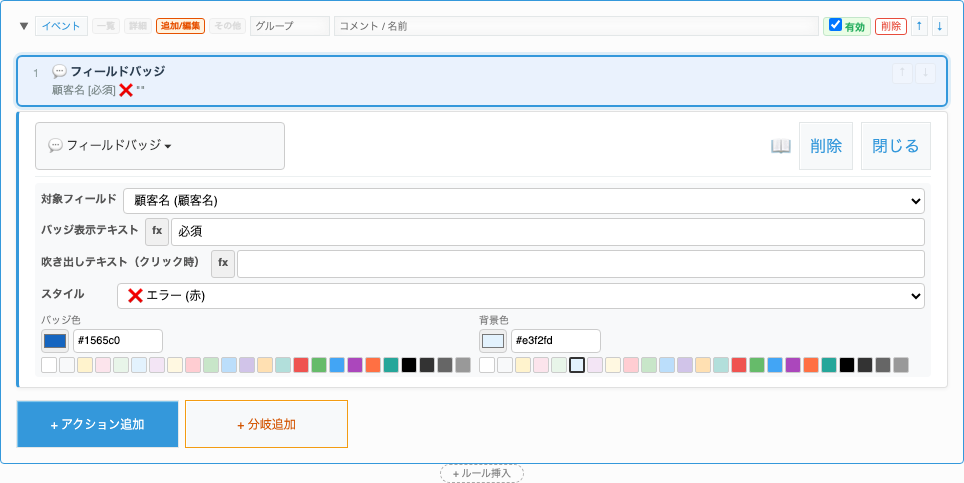Viewport: 964px width, 483px height.
Task: Pick the orange swatch in 背景色 palette
Action: pyautogui.click(x=810, y=365)
